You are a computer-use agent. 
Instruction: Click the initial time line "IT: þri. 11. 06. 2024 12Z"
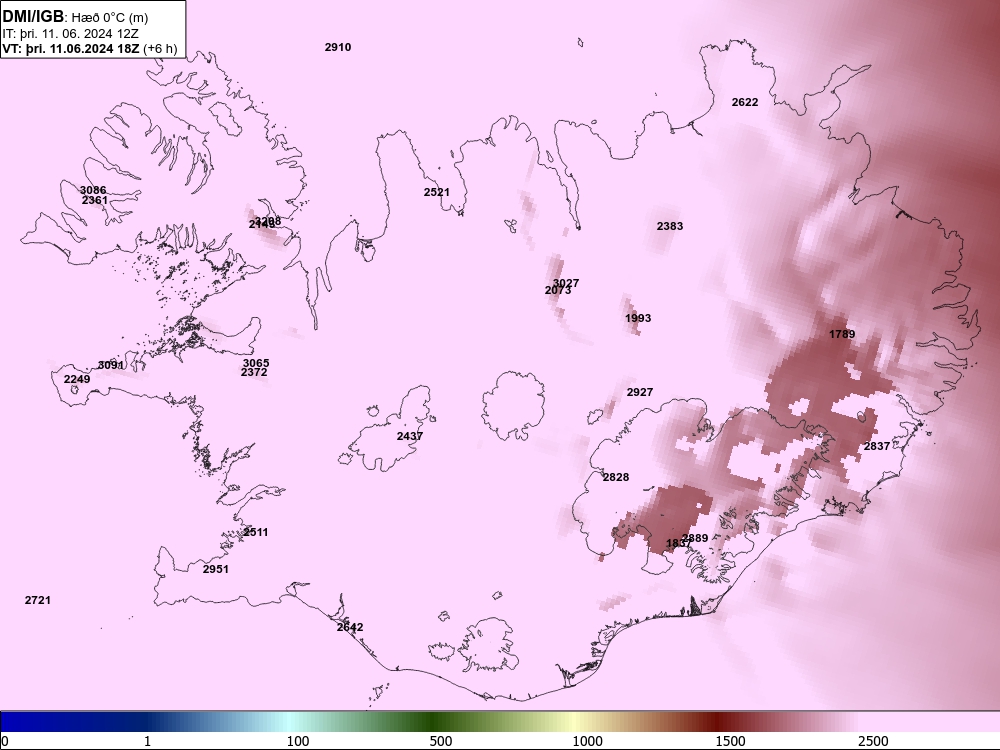(x=71, y=34)
